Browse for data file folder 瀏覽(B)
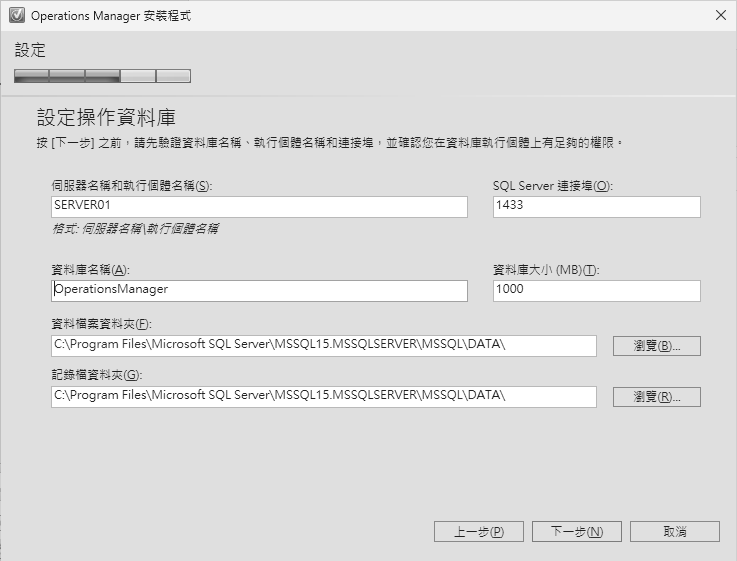The height and width of the screenshot is (561, 737). pyautogui.click(x=657, y=346)
